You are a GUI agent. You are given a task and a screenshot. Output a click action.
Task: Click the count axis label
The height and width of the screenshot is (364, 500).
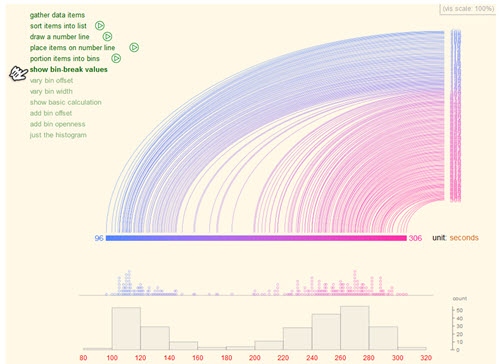click(460, 299)
